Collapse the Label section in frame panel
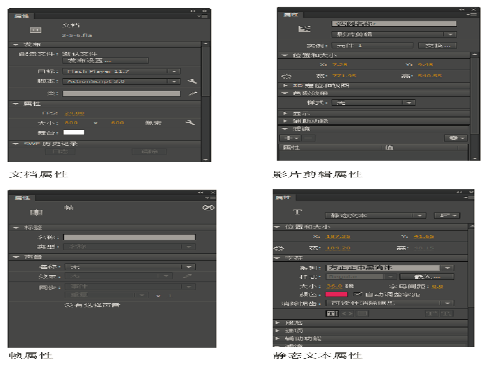Screen dimensions: 493x369 click(x=16, y=228)
